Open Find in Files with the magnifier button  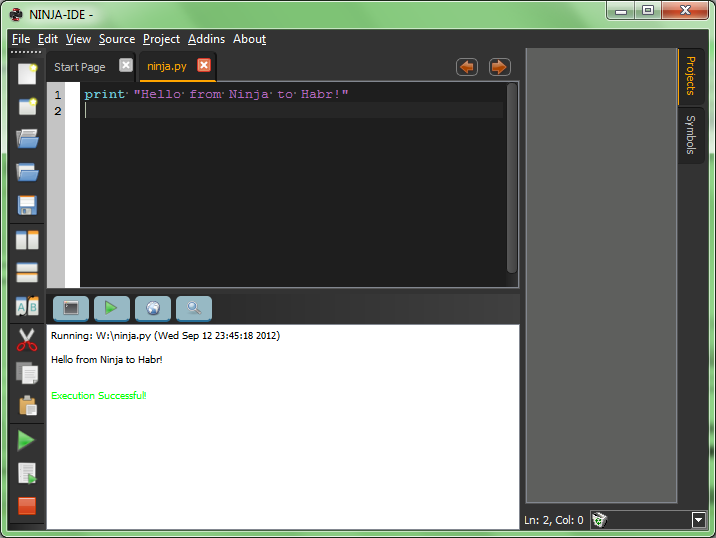tap(194, 308)
